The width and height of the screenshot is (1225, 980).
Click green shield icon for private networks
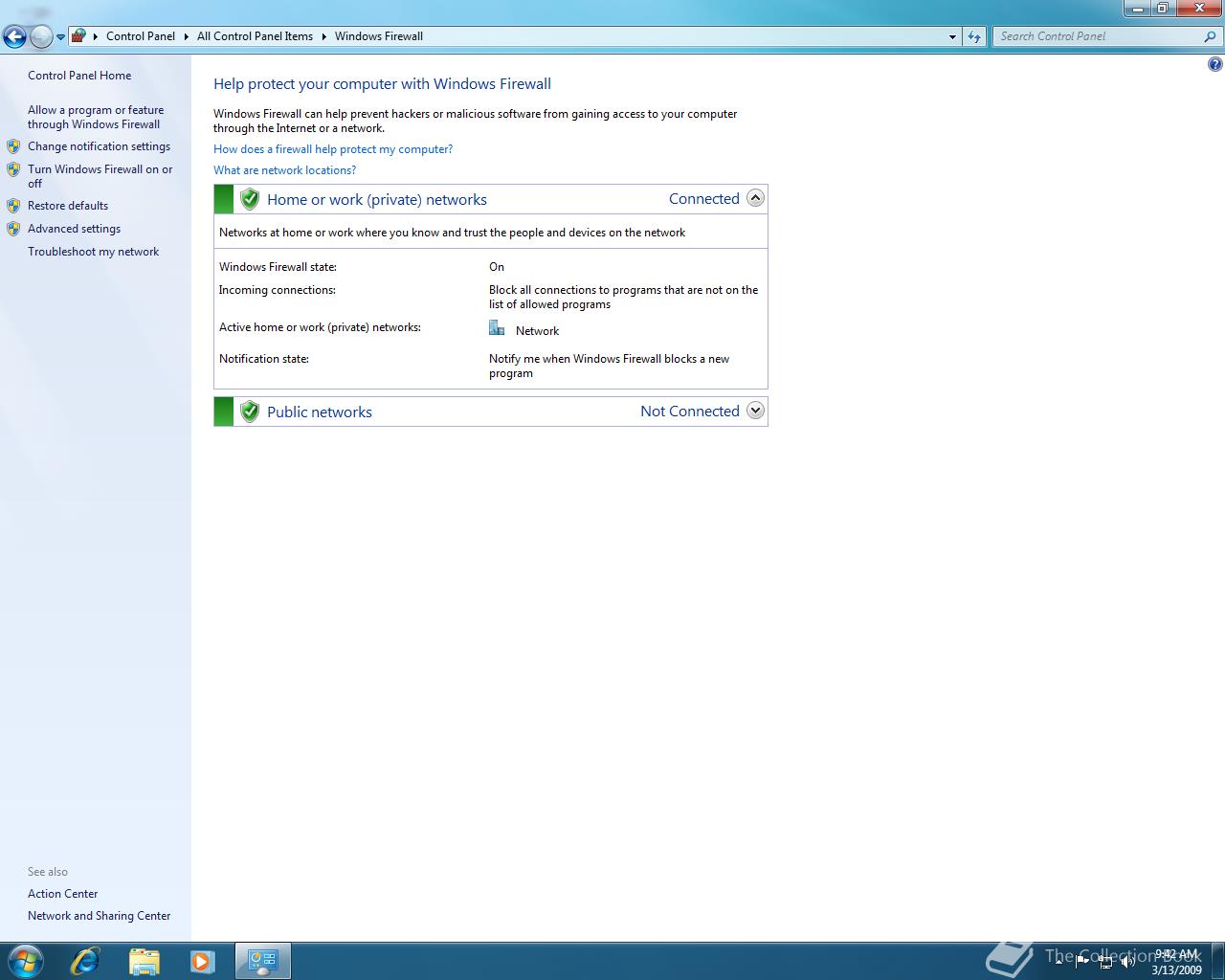coord(250,199)
